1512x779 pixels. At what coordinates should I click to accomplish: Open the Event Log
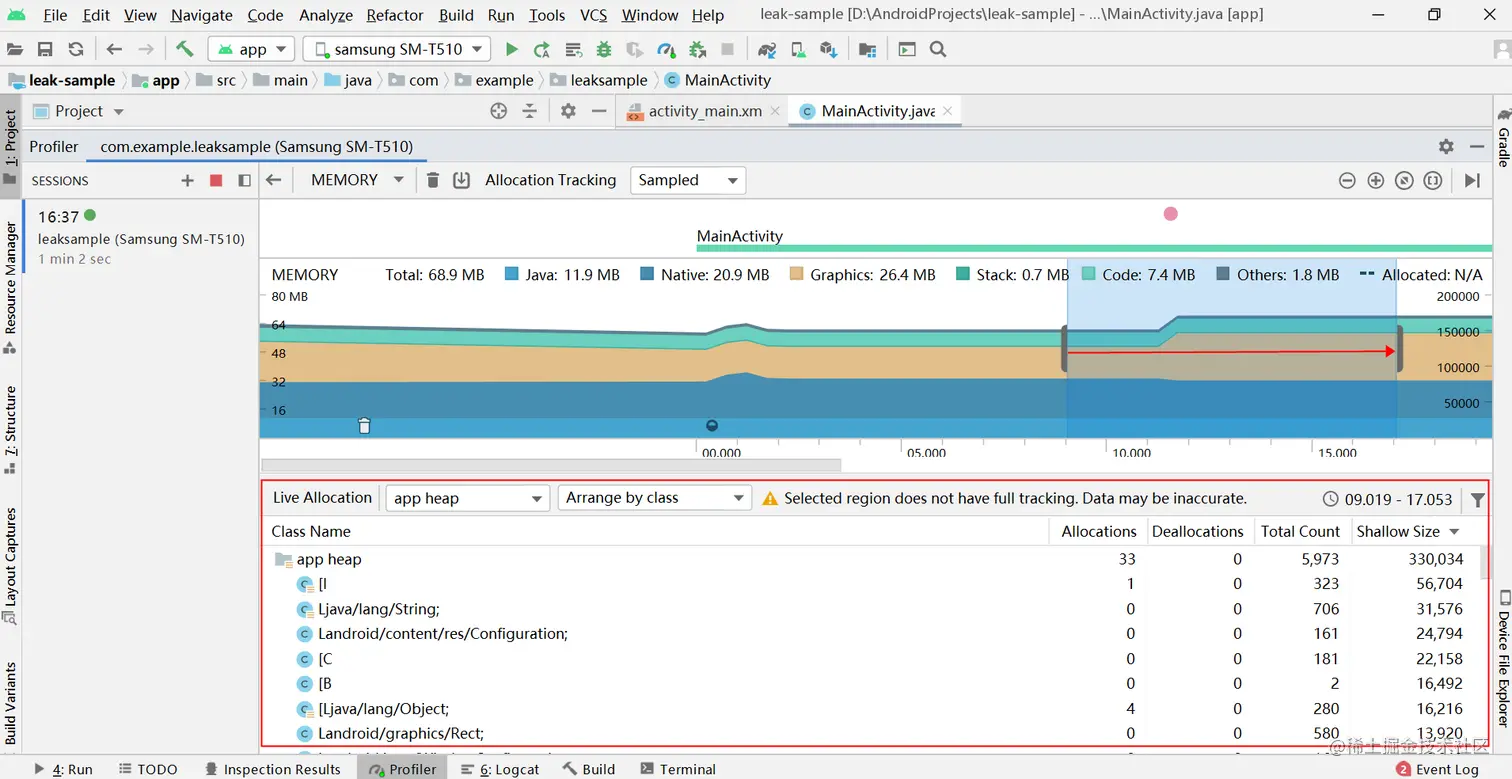(x=1437, y=769)
